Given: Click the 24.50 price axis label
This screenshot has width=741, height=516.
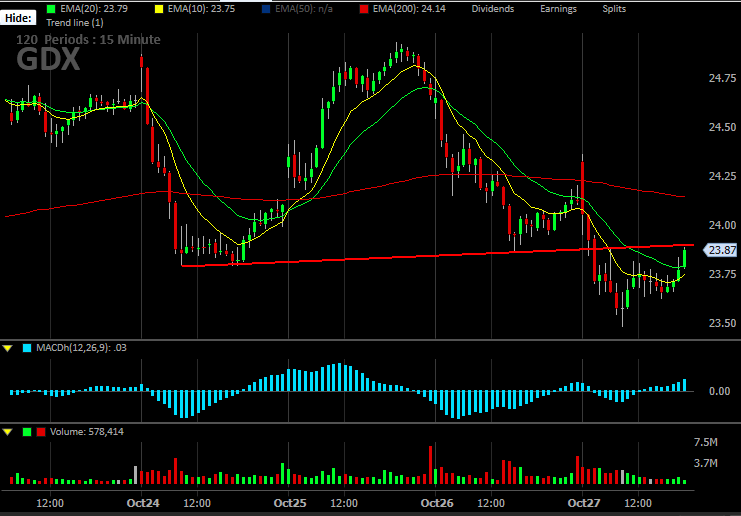Looking at the screenshot, I should coord(723,127).
